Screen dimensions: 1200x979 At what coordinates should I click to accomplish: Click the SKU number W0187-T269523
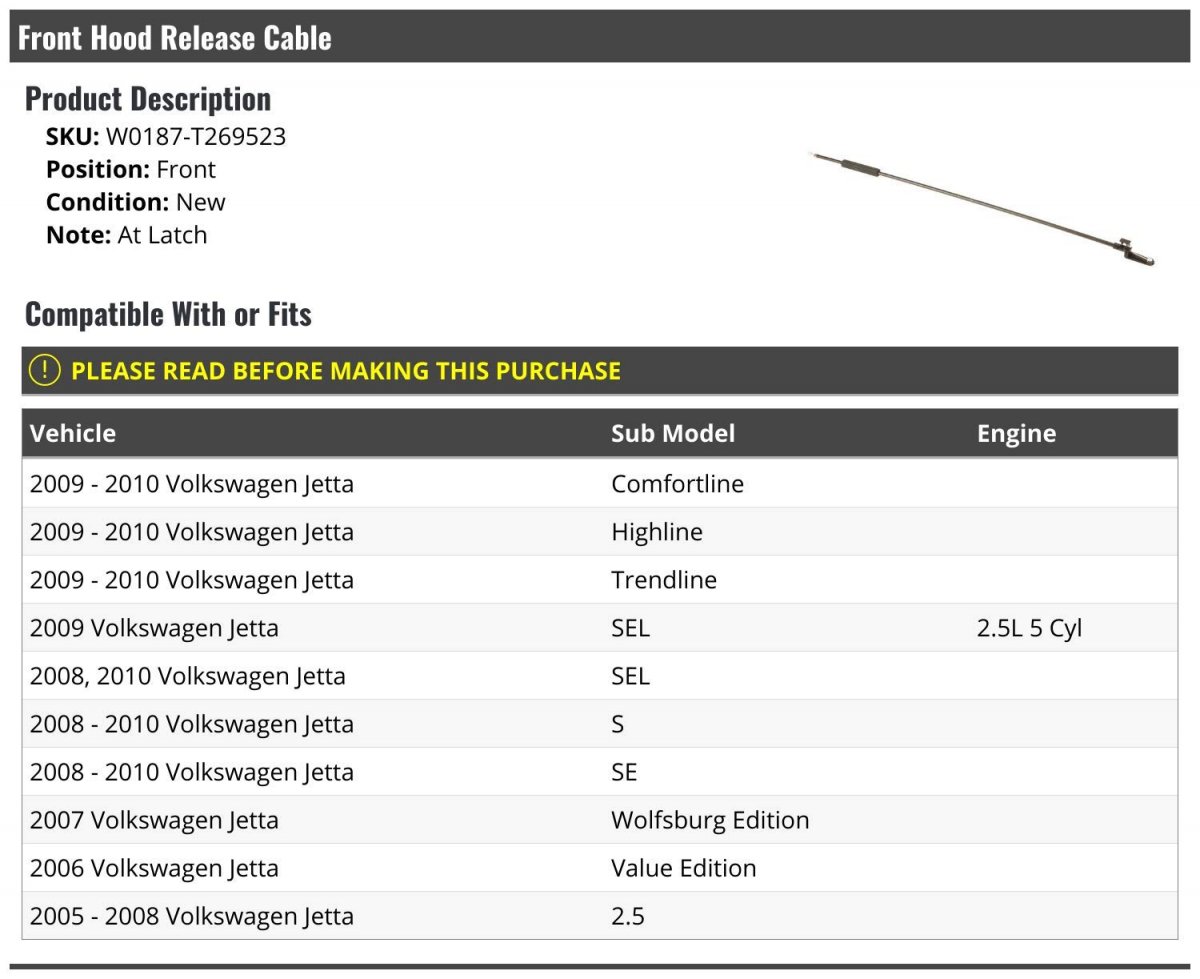[x=196, y=137]
